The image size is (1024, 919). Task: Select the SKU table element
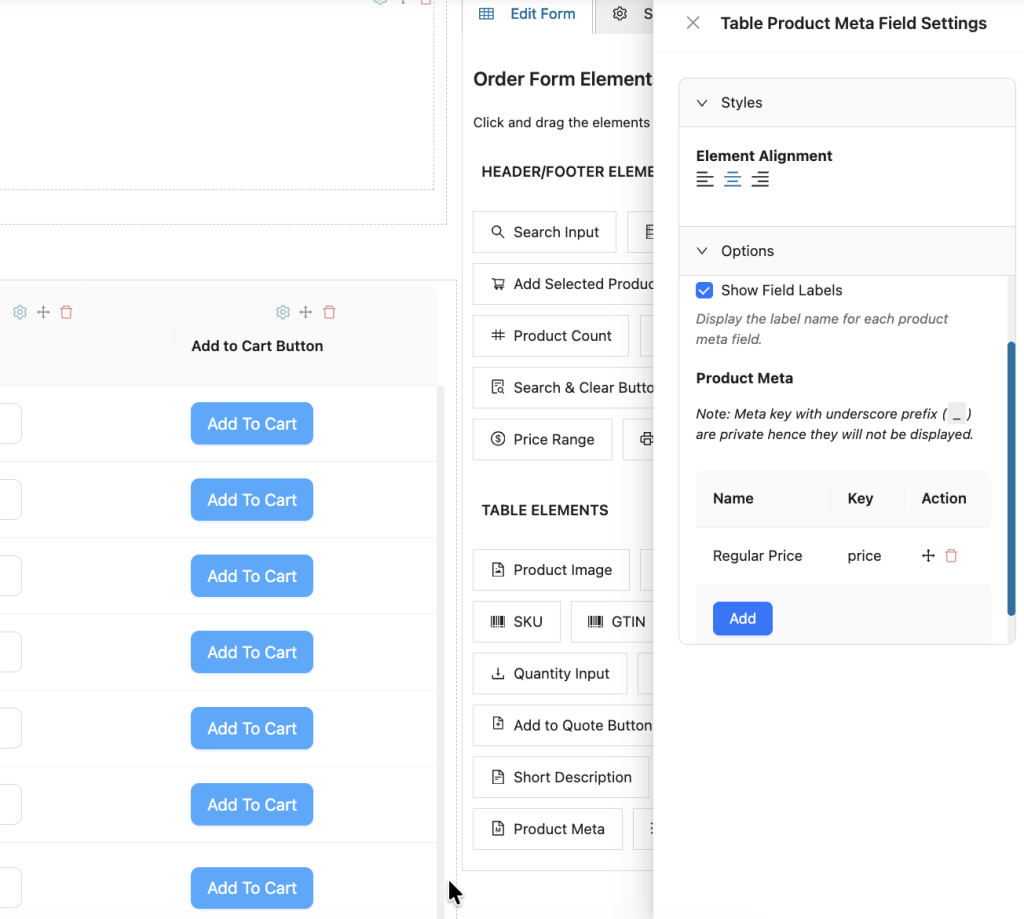517,622
